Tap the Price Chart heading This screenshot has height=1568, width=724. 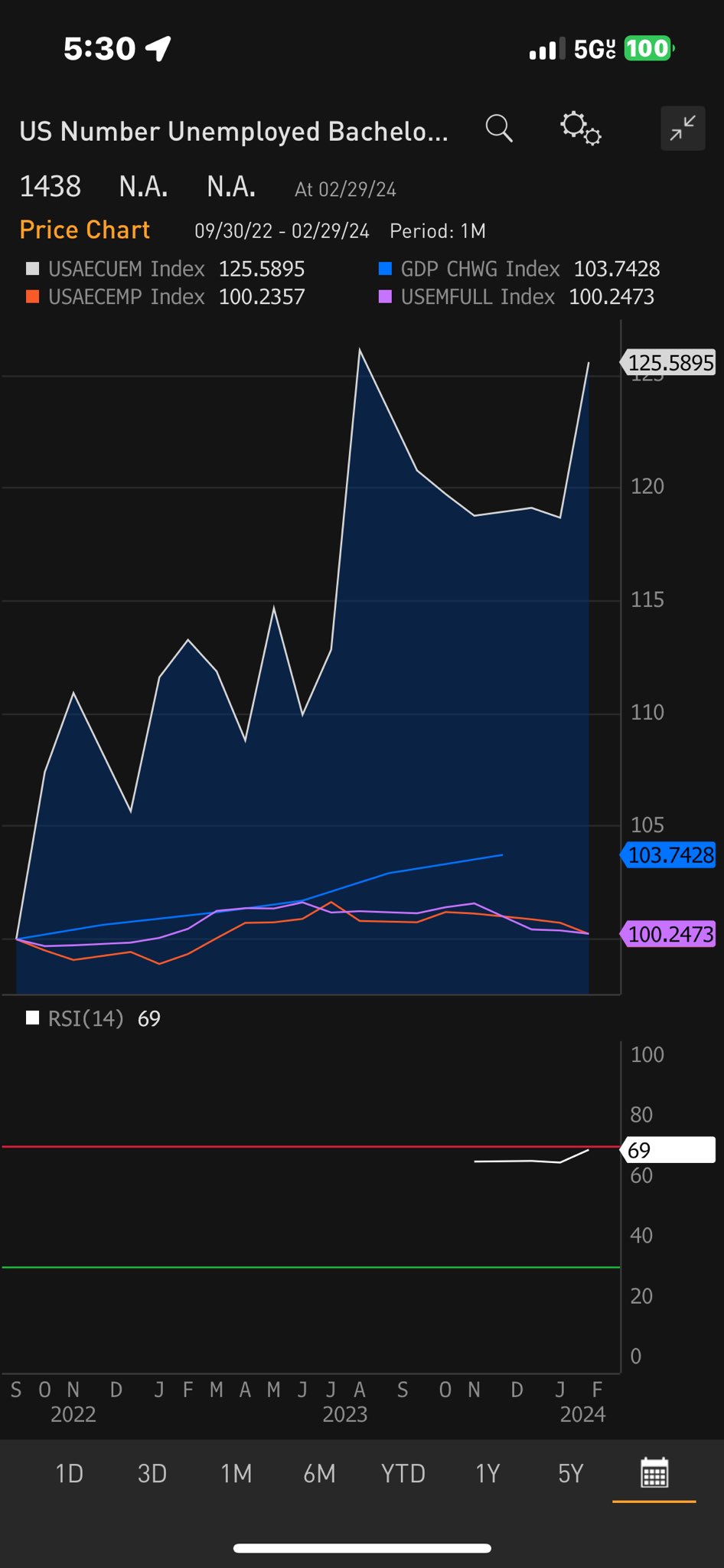click(x=84, y=230)
